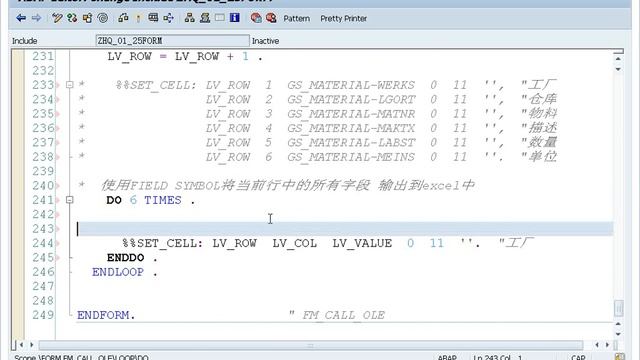Click GS_MATERIAL-MAKTX in the commented code

pos(351,128)
